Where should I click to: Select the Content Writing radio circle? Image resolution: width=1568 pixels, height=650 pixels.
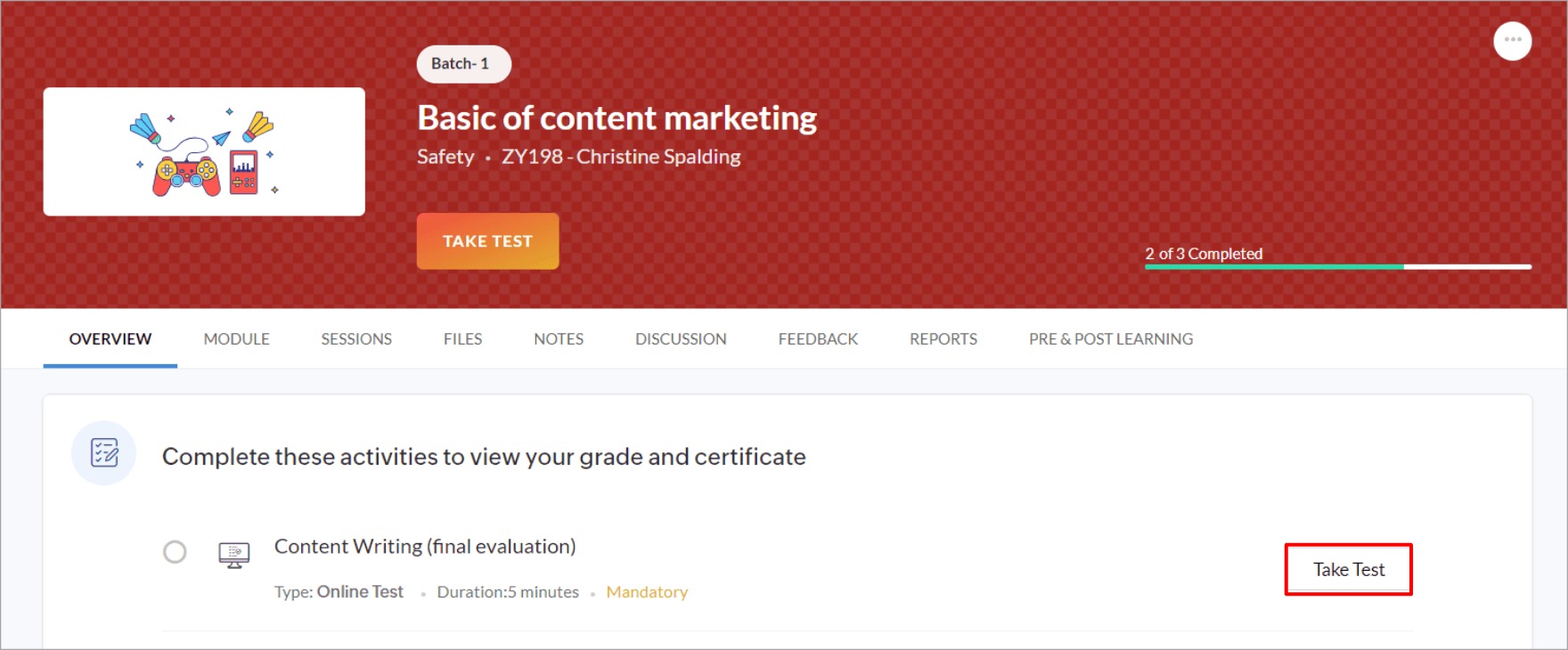(175, 552)
